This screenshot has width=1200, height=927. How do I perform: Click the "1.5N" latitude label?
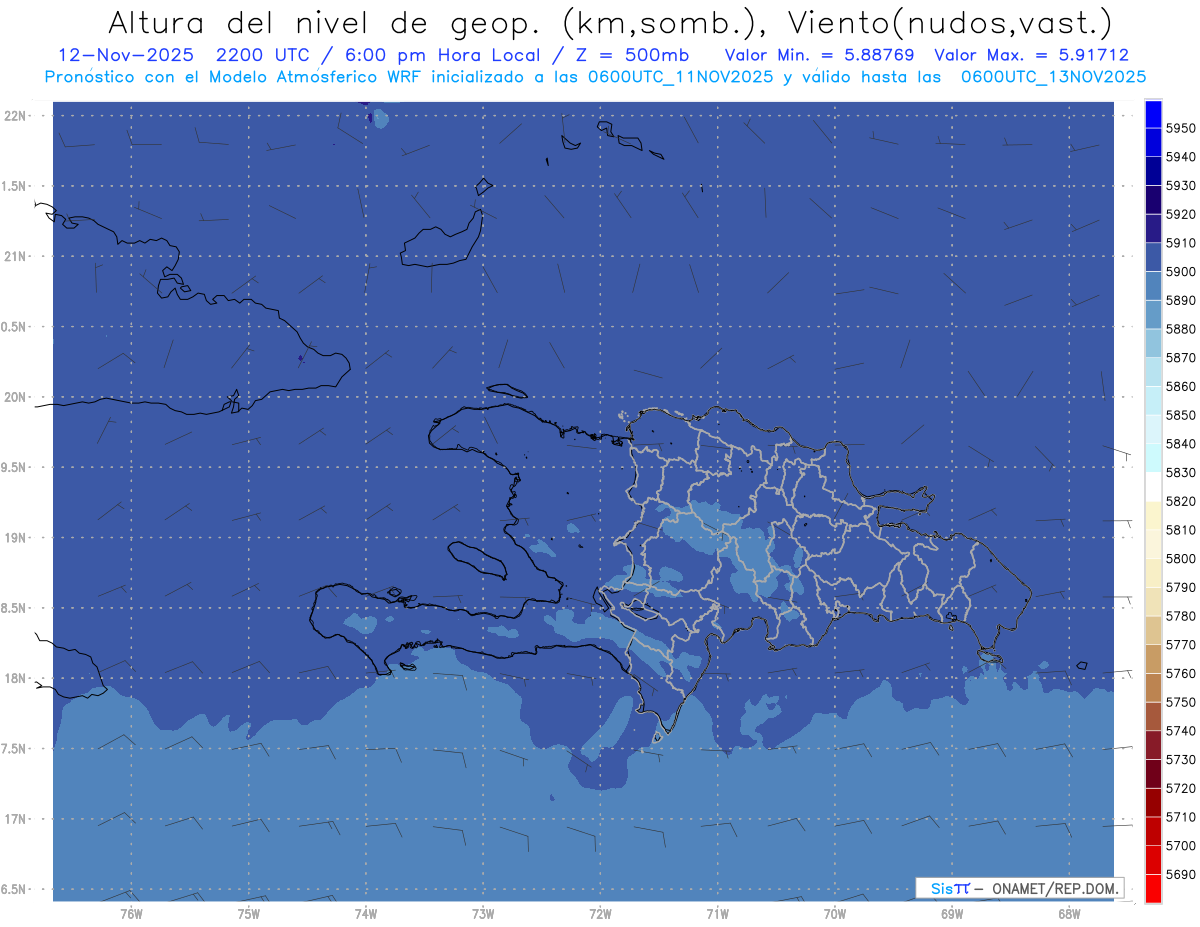[x=14, y=186]
